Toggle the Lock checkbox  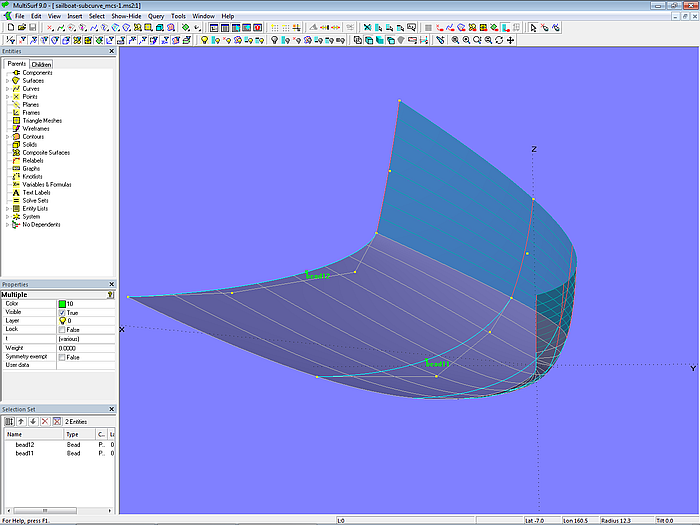62,329
